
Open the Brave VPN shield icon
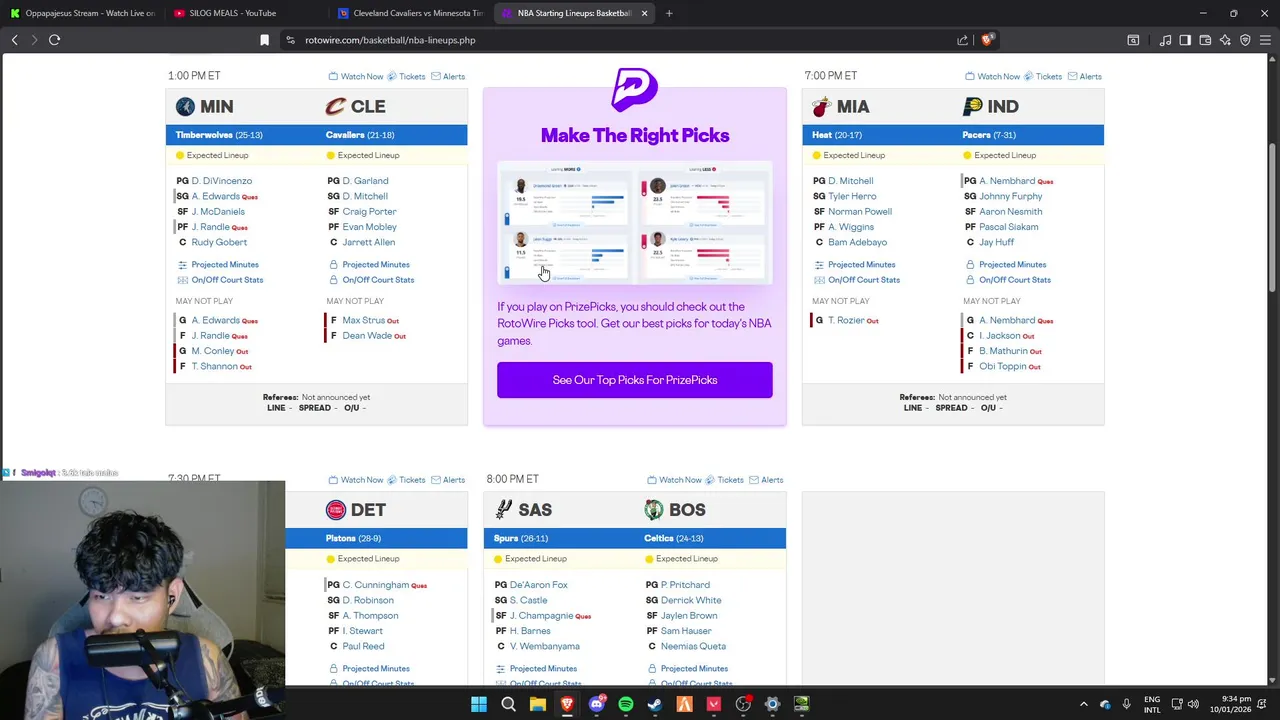(1245, 40)
